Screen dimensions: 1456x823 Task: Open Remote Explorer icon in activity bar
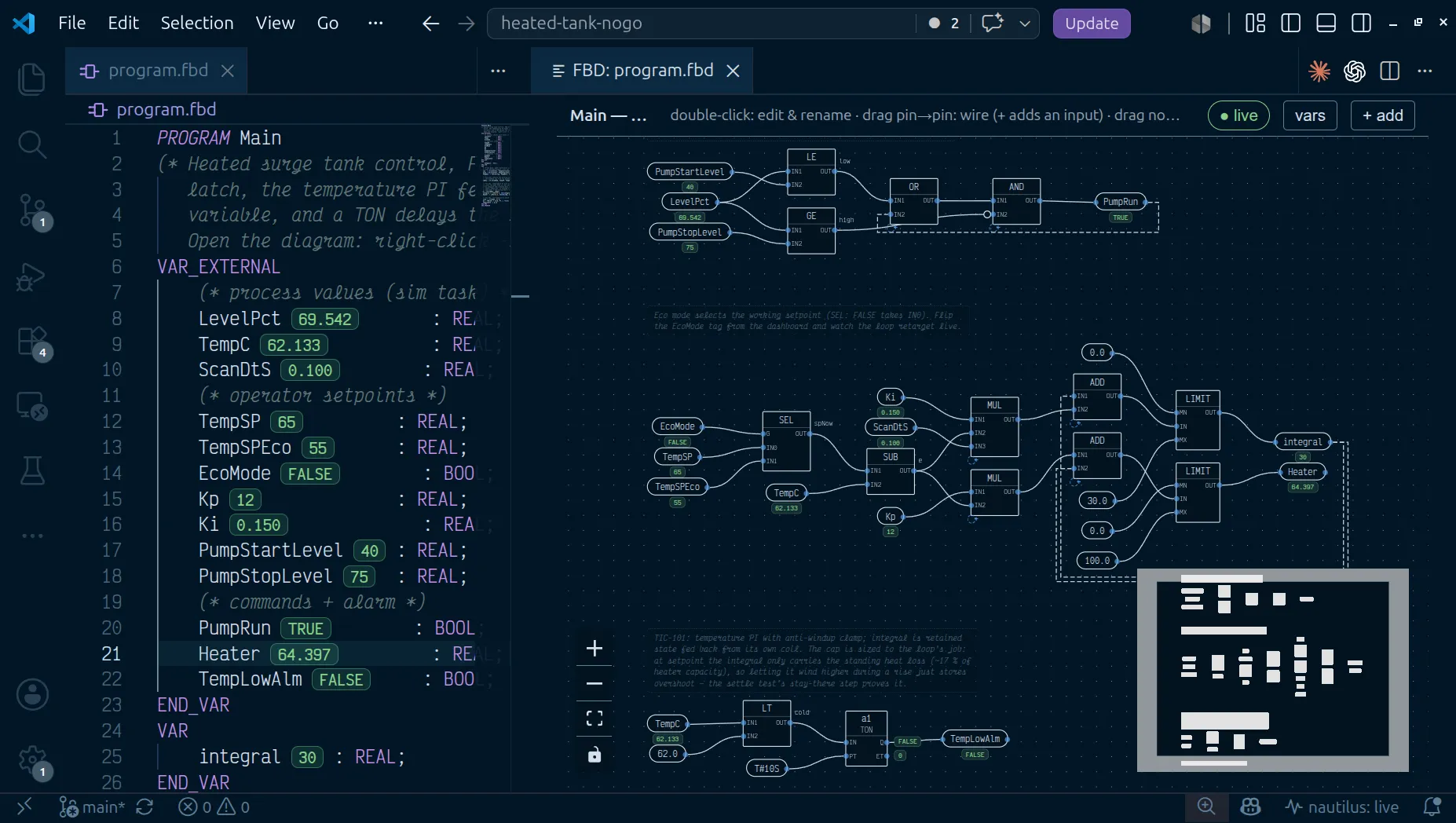tap(32, 406)
